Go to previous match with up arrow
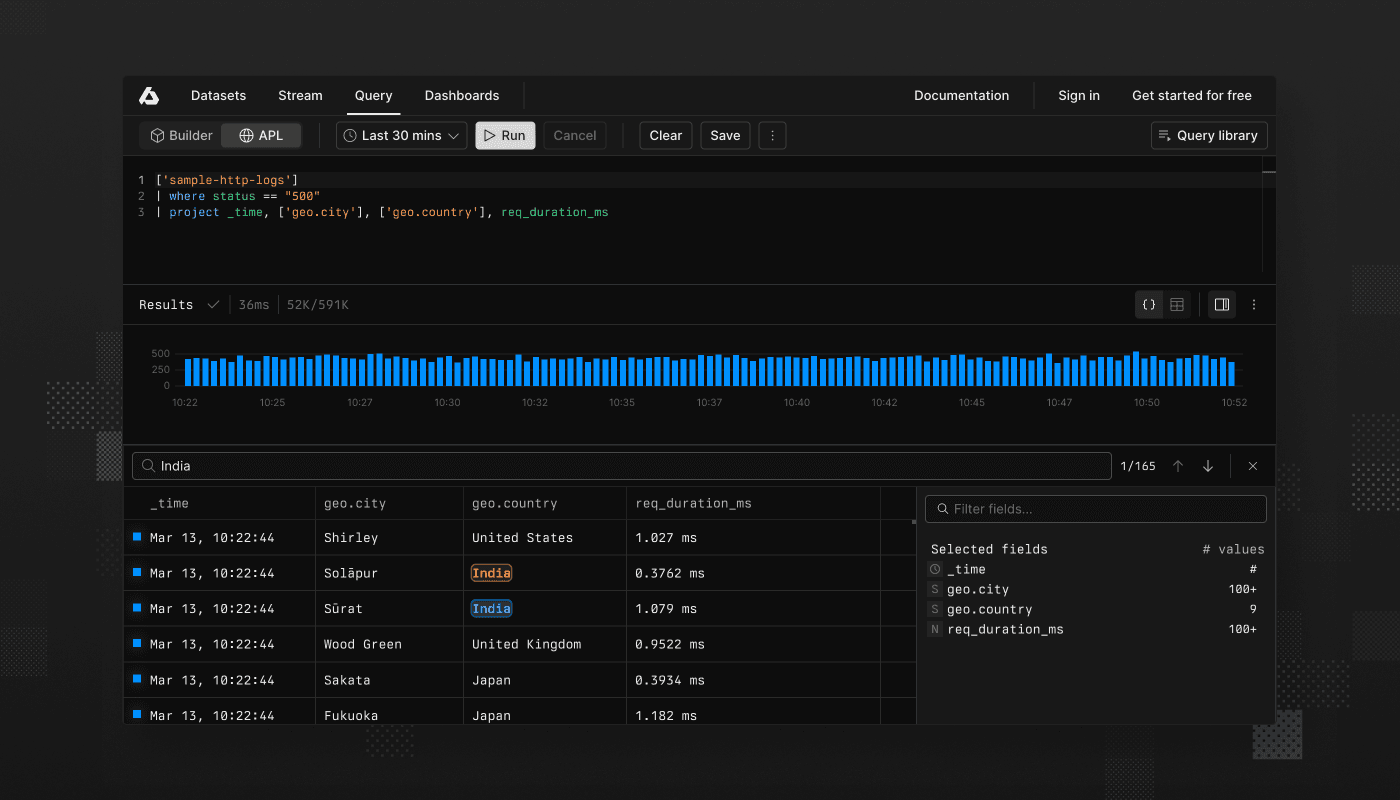 pyautogui.click(x=1178, y=465)
